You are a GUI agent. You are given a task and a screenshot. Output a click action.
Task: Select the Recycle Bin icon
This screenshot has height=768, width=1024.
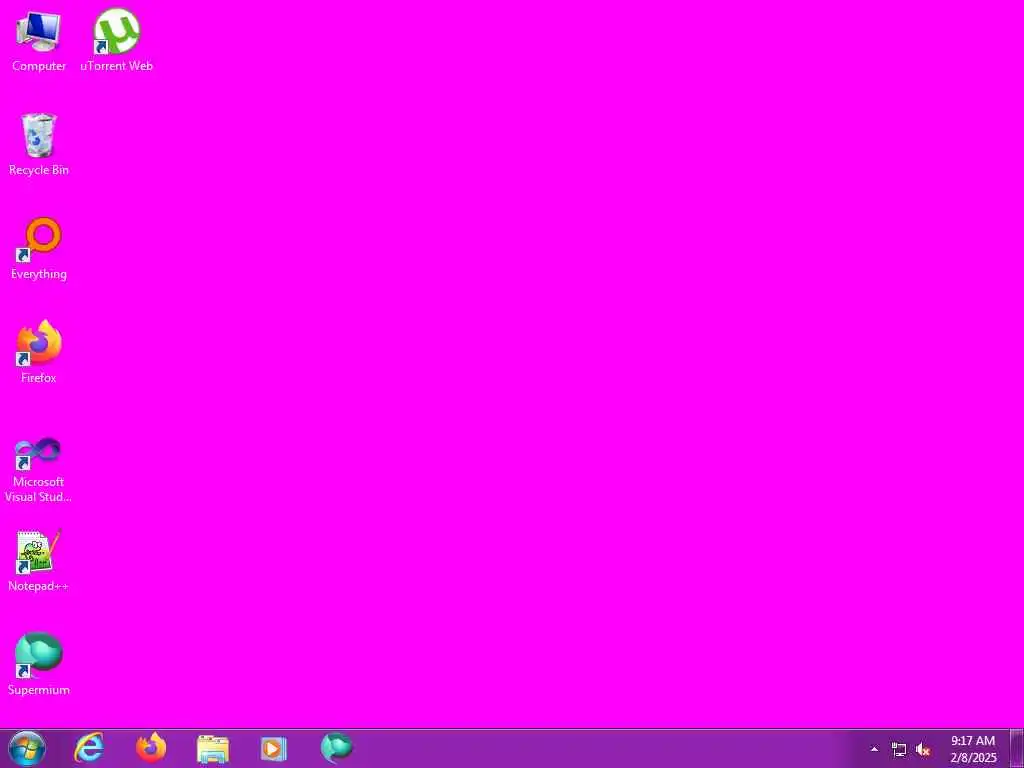(x=39, y=144)
